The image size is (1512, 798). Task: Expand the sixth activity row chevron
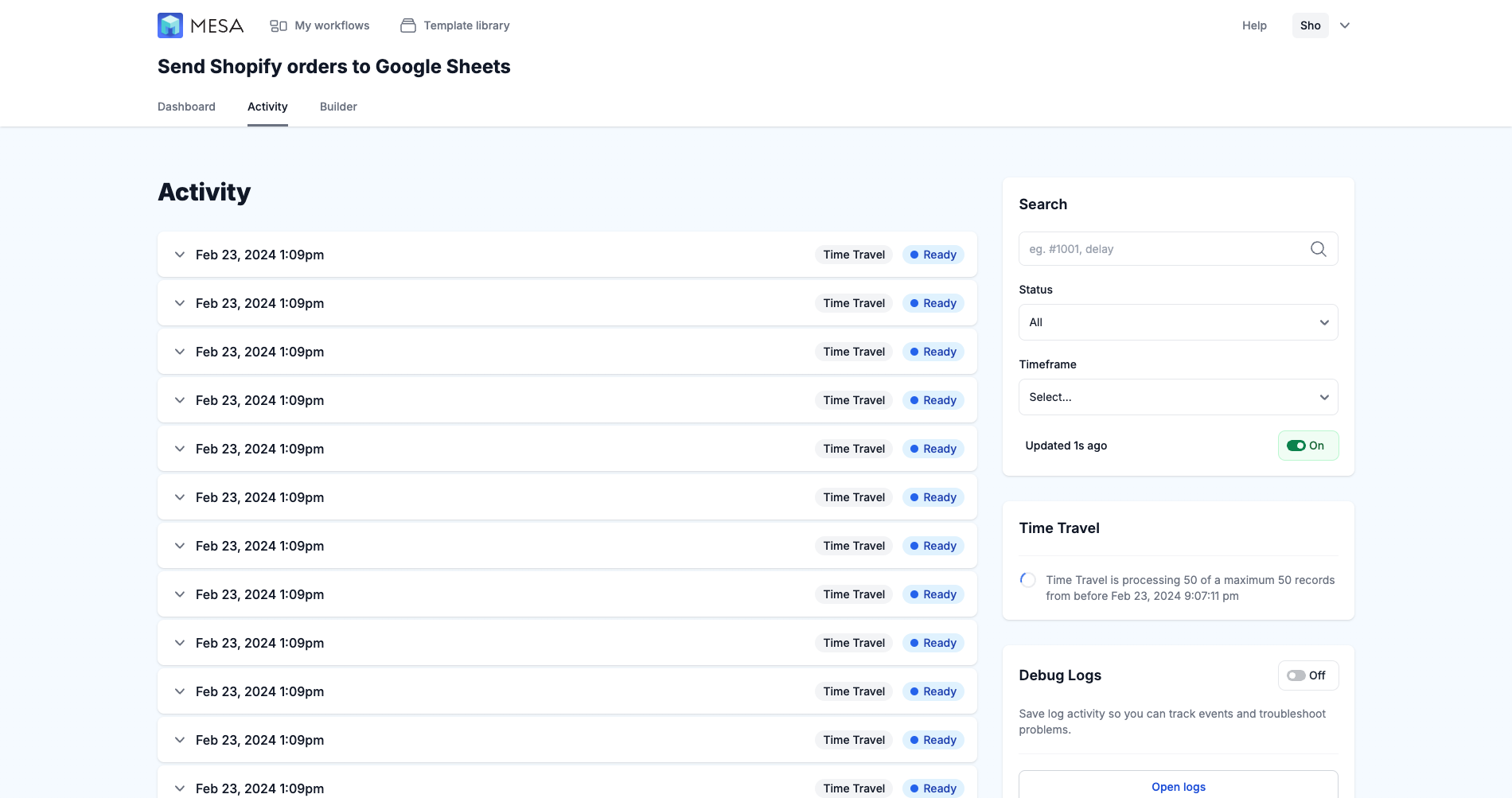(180, 497)
